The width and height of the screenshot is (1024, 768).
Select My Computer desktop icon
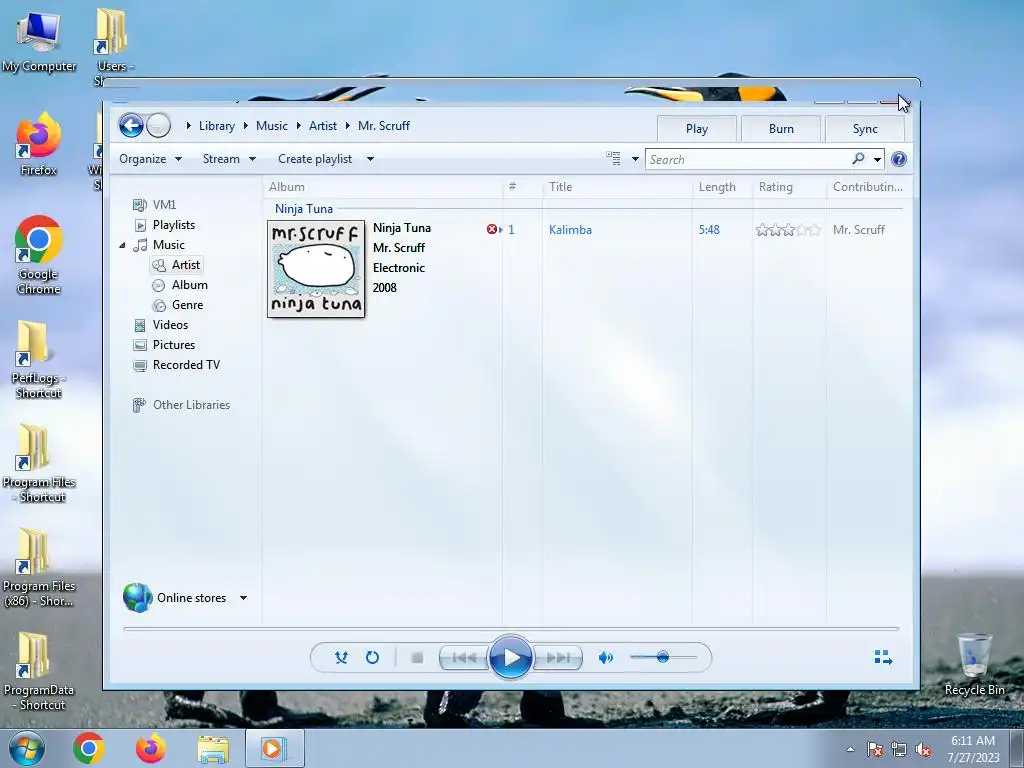coord(39,41)
